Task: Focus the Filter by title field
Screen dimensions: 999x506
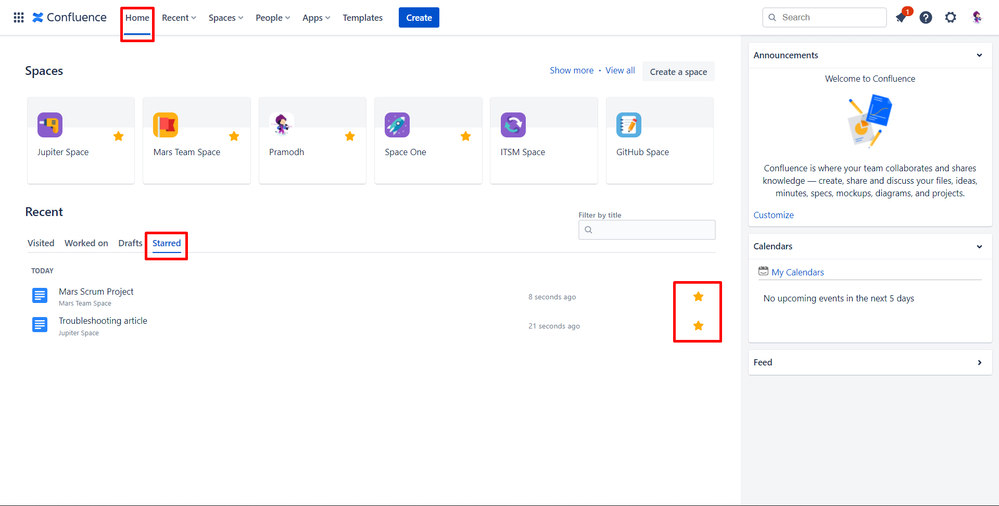Action: point(647,230)
